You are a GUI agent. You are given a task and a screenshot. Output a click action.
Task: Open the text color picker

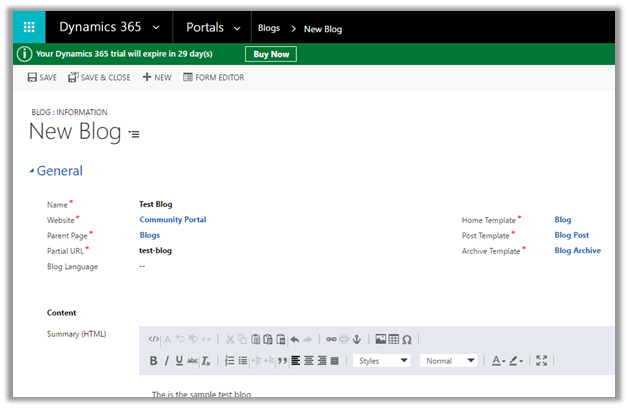click(x=497, y=361)
